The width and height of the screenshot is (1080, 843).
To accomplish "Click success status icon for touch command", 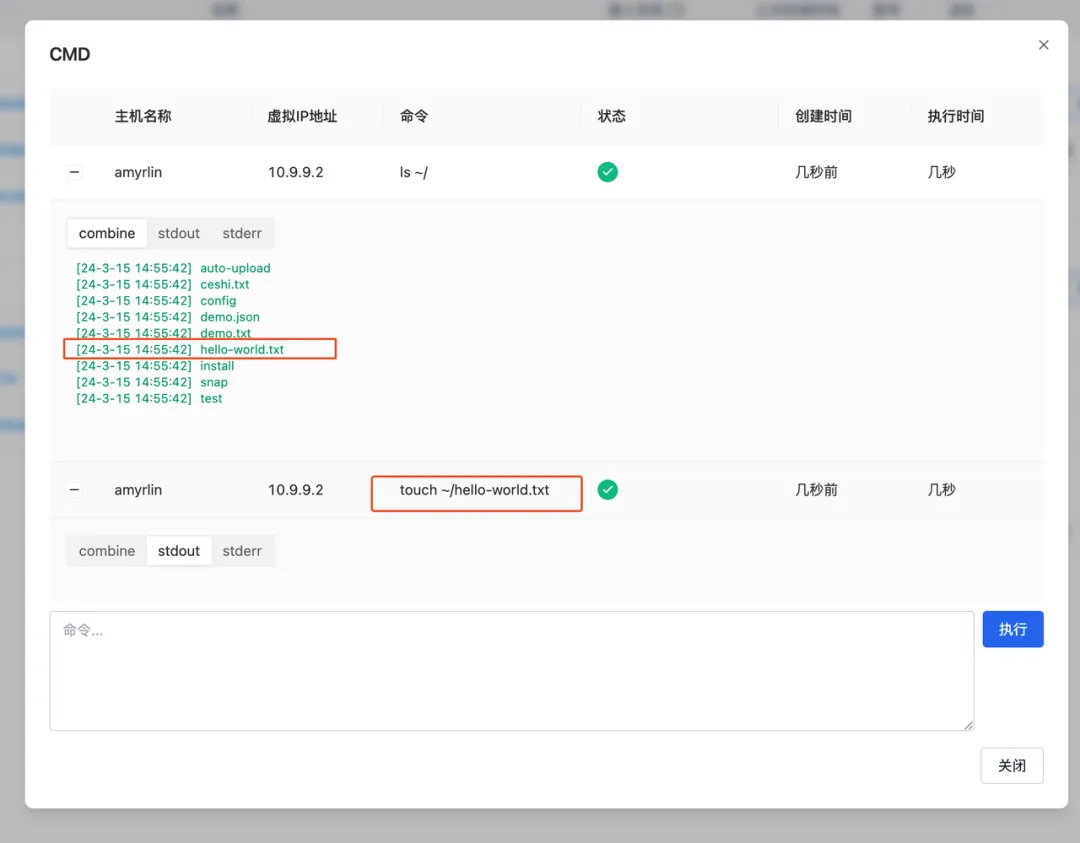I will (608, 490).
